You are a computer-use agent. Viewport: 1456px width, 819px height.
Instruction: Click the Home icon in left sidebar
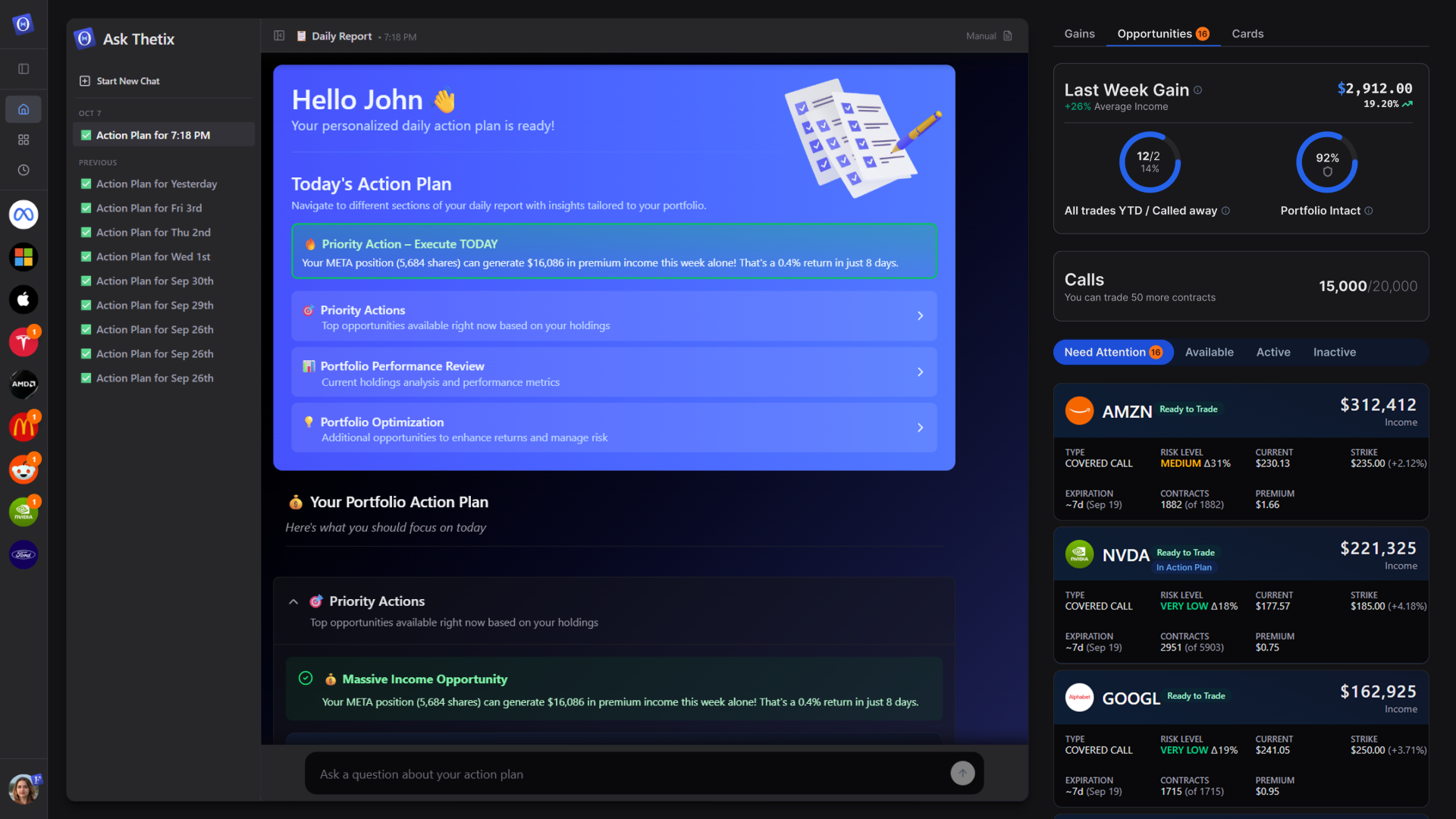pyautogui.click(x=24, y=109)
